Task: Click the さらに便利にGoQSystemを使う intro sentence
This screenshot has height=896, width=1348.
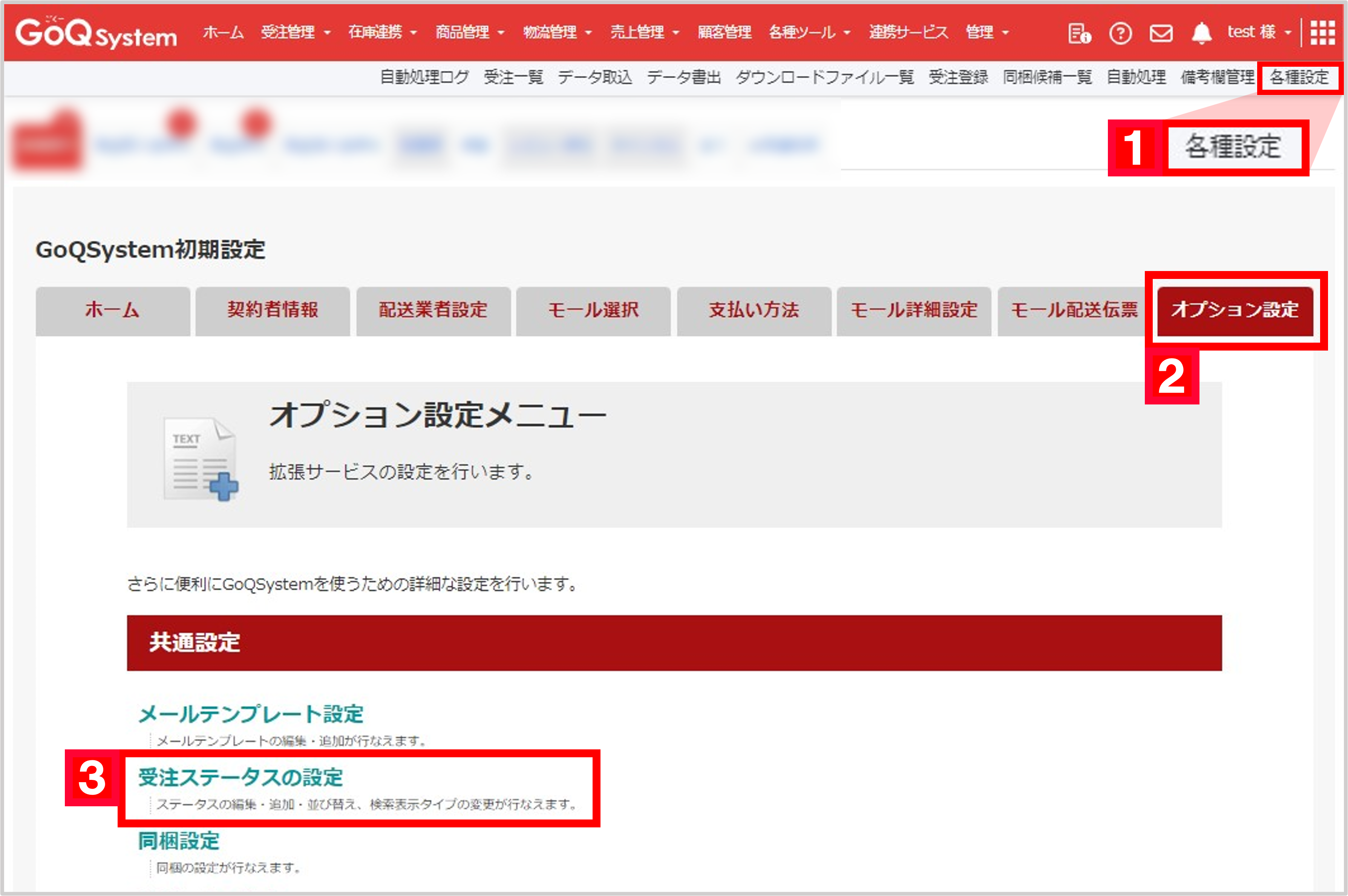Action: coord(352,585)
